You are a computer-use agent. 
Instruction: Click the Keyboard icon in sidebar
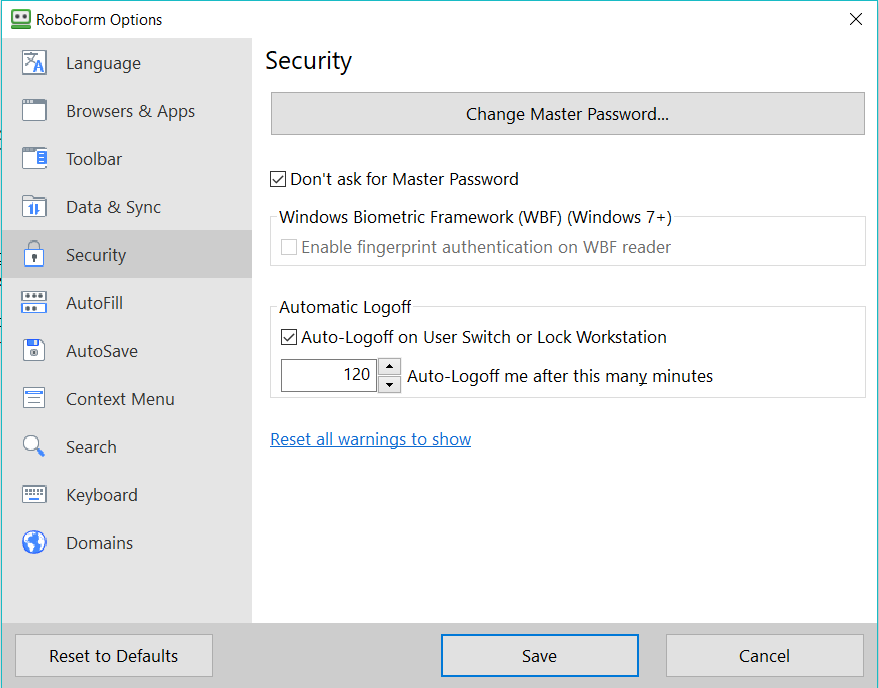[34, 494]
